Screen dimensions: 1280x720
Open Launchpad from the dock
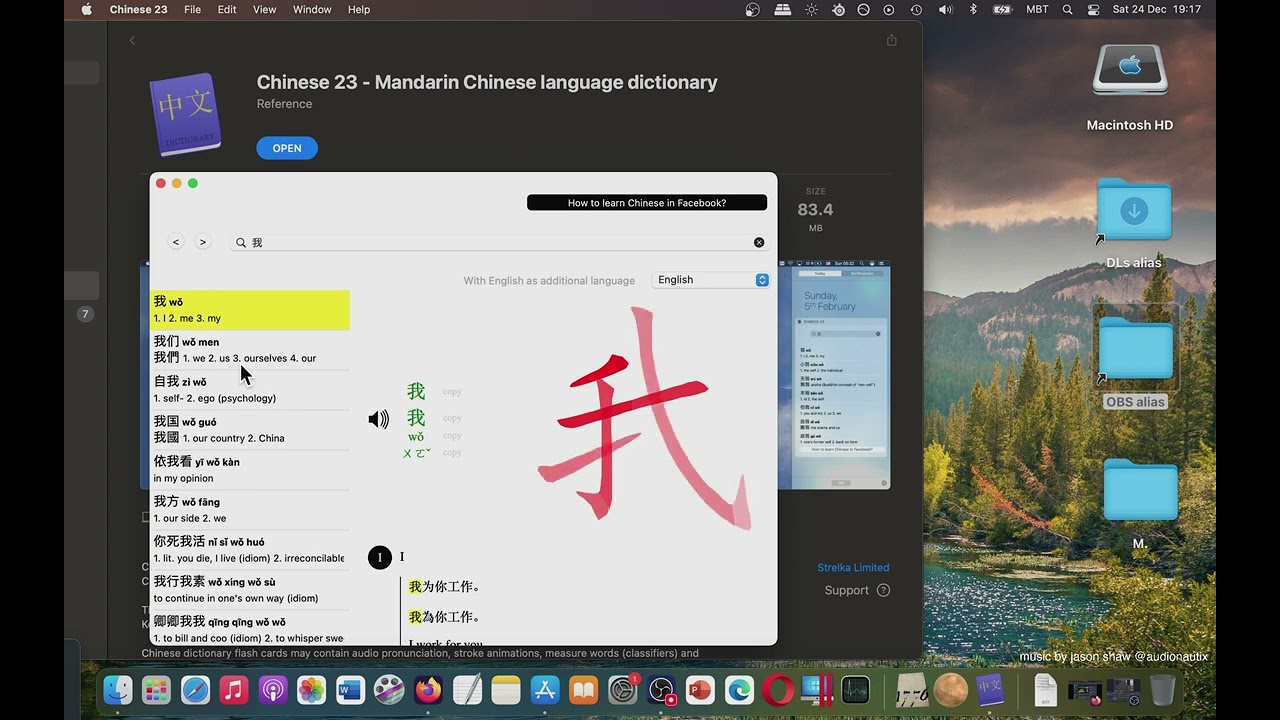156,690
